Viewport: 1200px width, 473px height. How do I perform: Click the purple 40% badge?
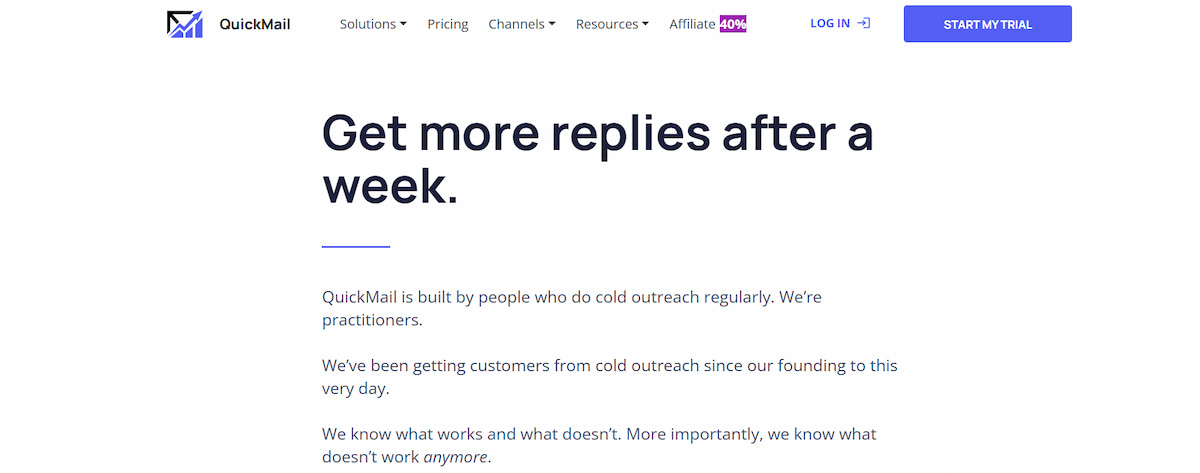[x=733, y=24]
